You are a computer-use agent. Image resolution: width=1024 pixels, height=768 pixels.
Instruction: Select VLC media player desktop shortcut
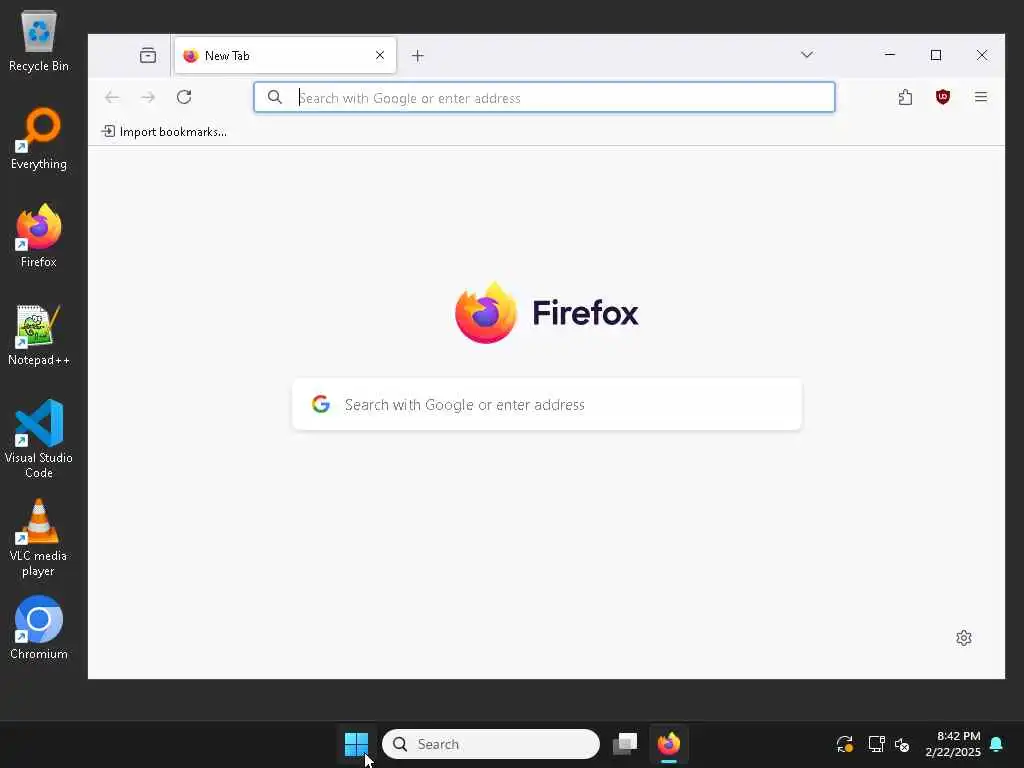(x=39, y=538)
